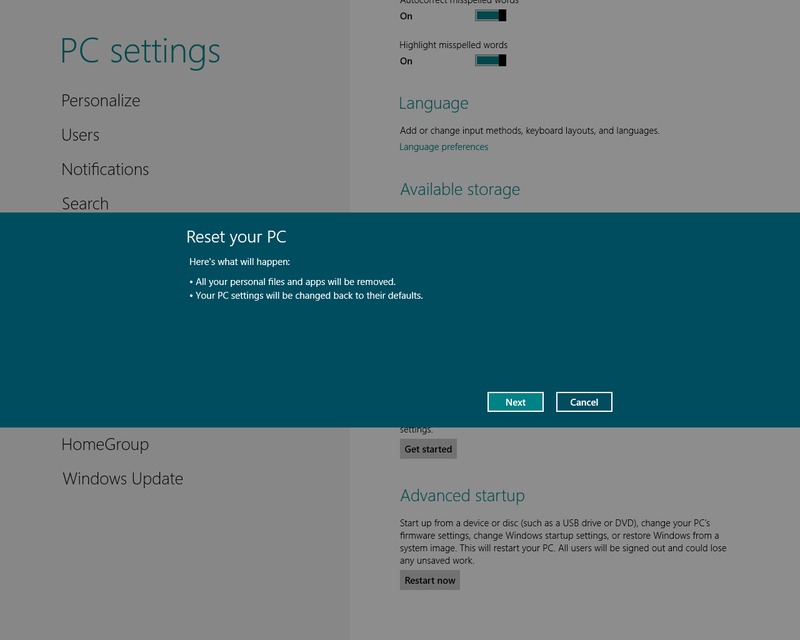Click Restart now under Advanced startup

(x=429, y=580)
